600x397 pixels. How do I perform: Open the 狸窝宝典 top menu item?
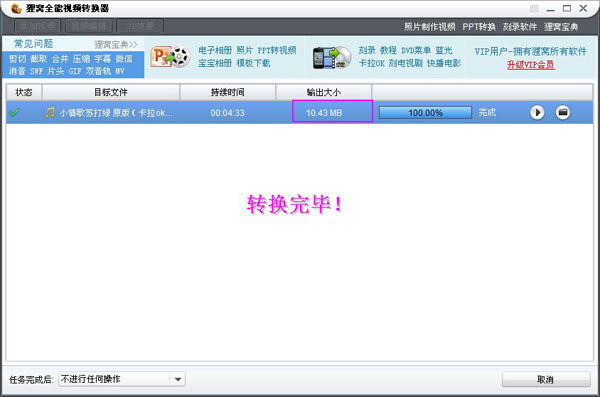561,27
